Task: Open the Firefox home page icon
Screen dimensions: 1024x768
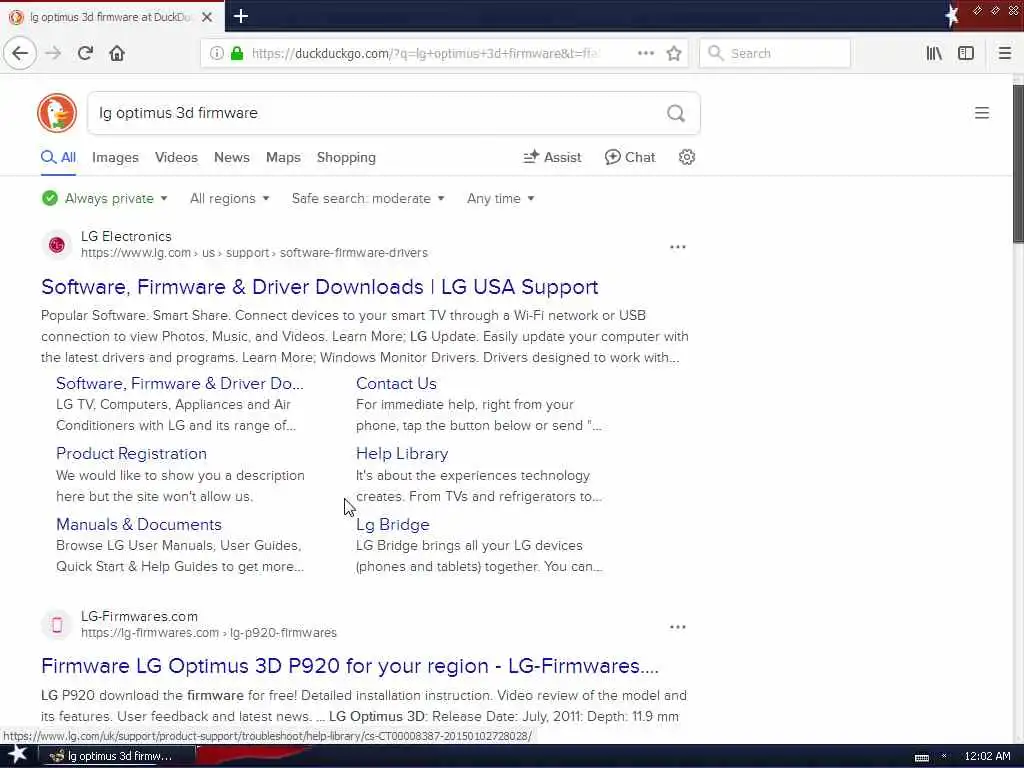Action: pyautogui.click(x=117, y=53)
